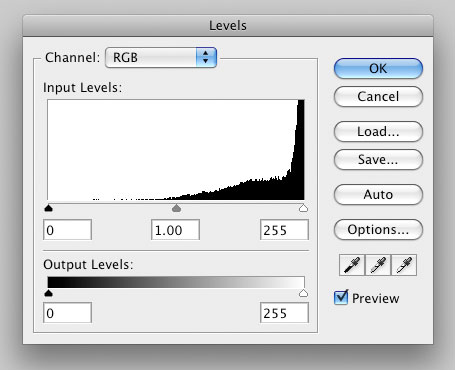455x370 pixels.
Task: Click the Load... button
Action: (378, 132)
